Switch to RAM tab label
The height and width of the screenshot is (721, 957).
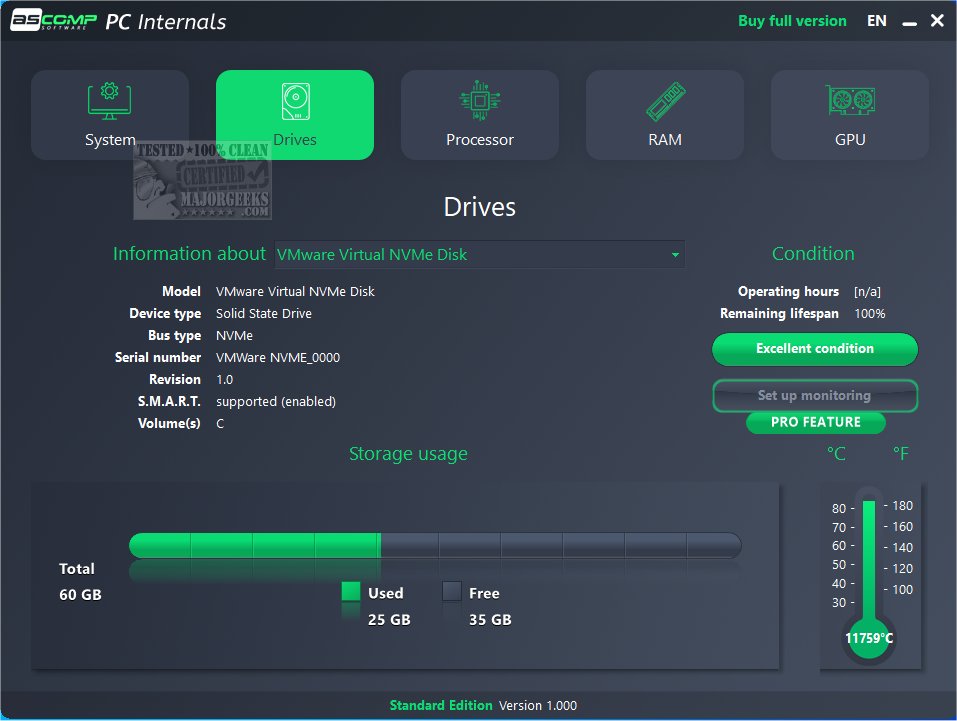pyautogui.click(x=665, y=140)
